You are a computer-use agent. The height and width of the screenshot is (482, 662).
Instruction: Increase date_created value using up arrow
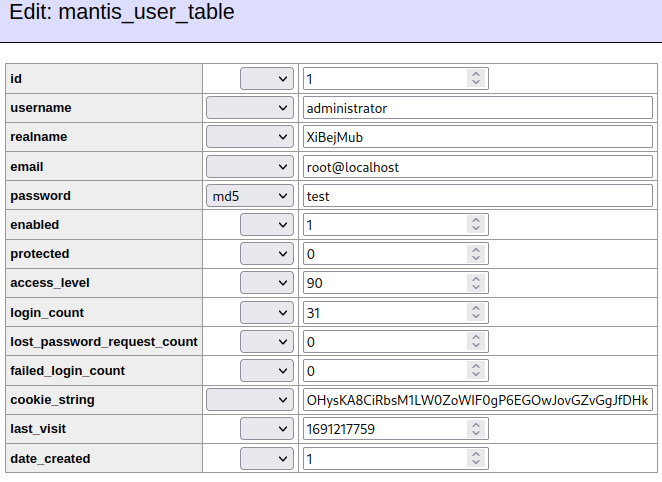click(x=476, y=454)
